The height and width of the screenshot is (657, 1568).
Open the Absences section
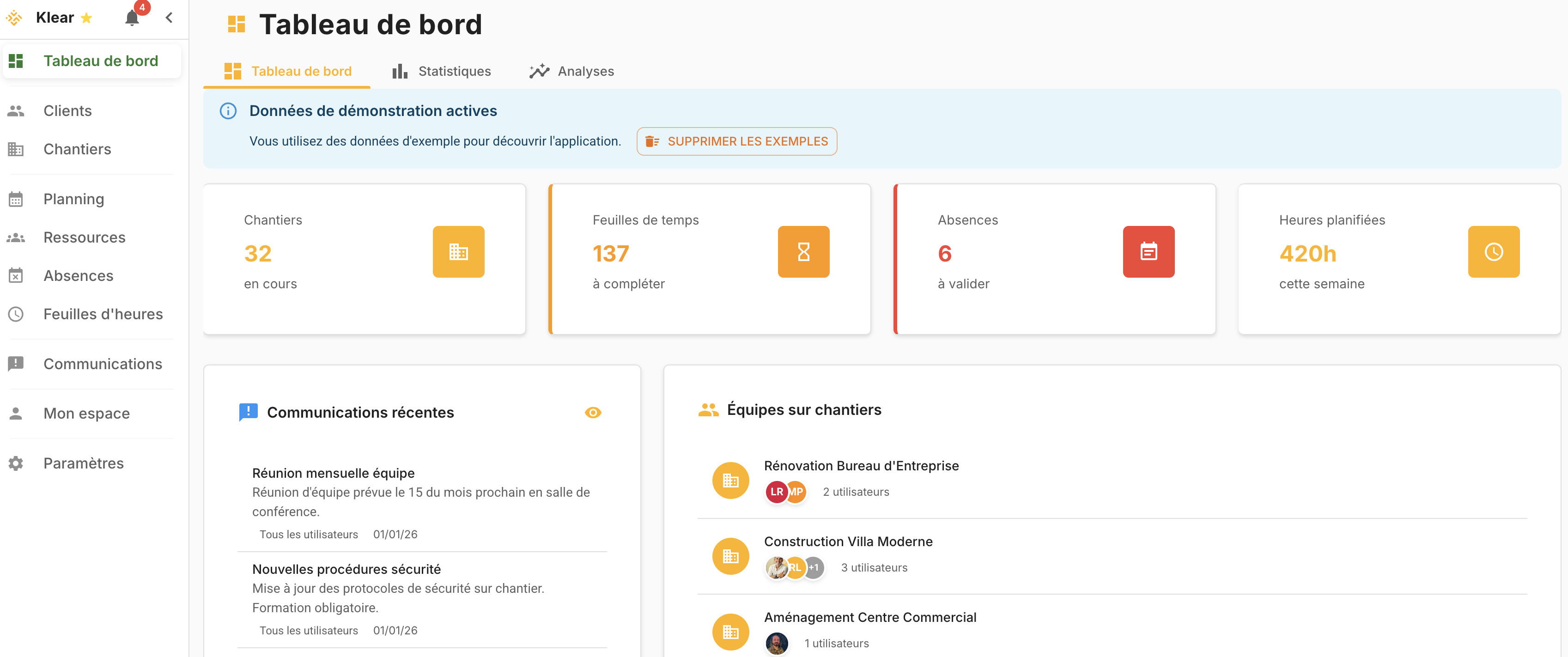pyautogui.click(x=78, y=275)
